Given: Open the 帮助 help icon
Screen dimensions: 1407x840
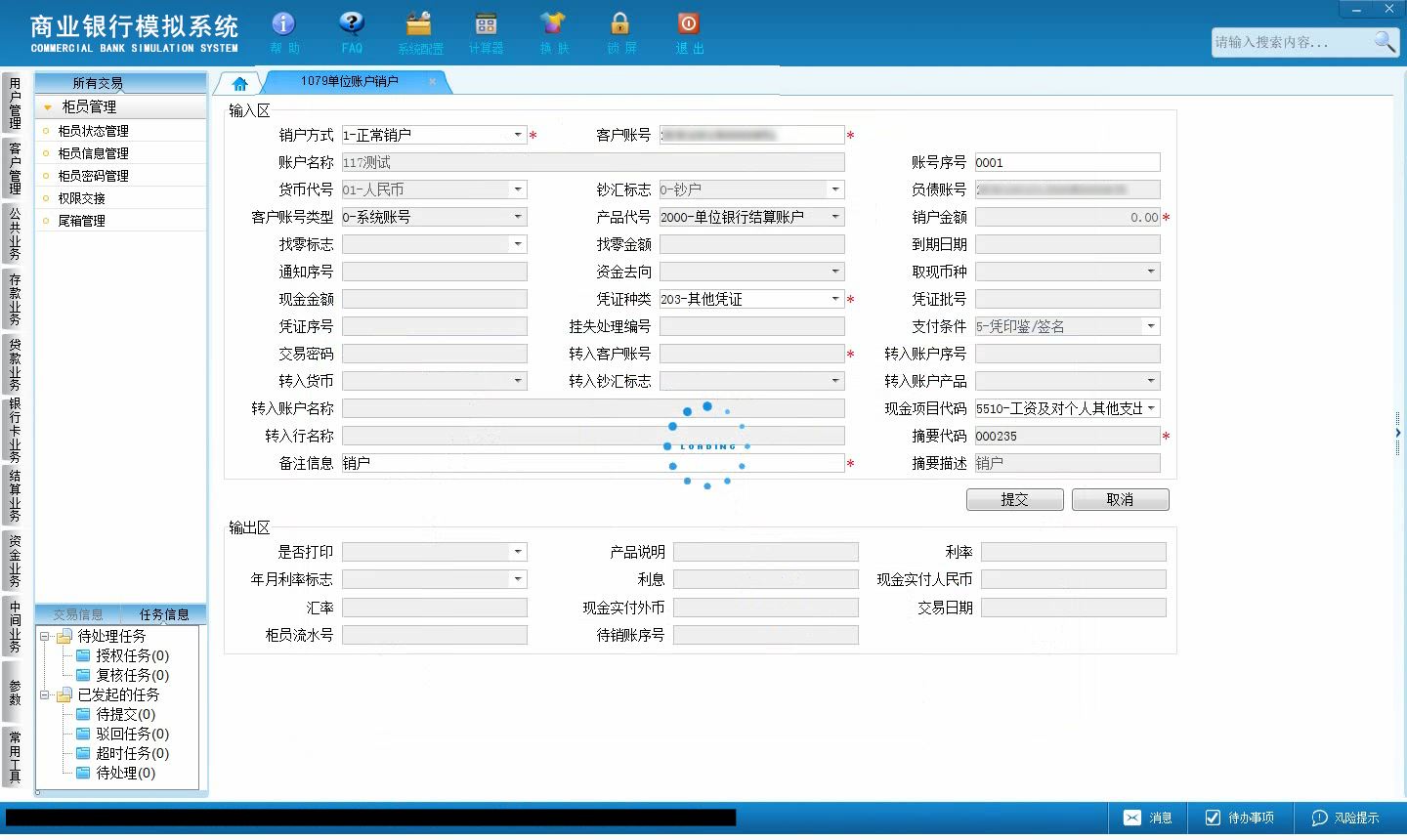Looking at the screenshot, I should 284,32.
